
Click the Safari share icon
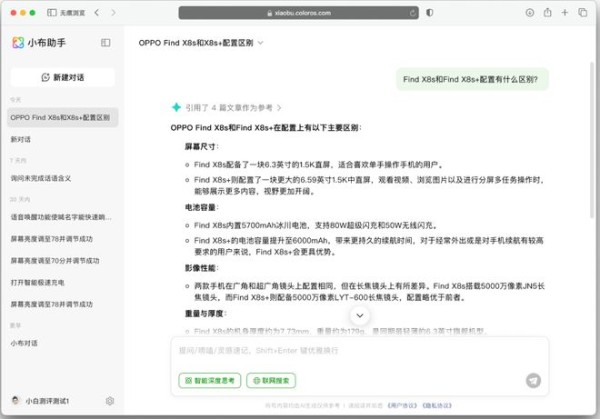point(548,12)
